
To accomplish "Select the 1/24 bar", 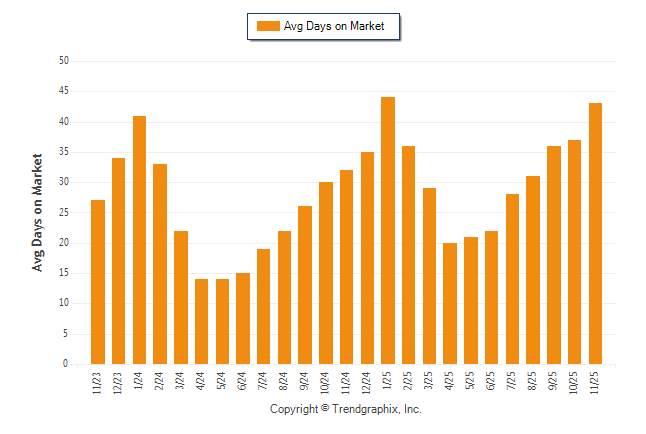I will pyautogui.click(x=139, y=240).
